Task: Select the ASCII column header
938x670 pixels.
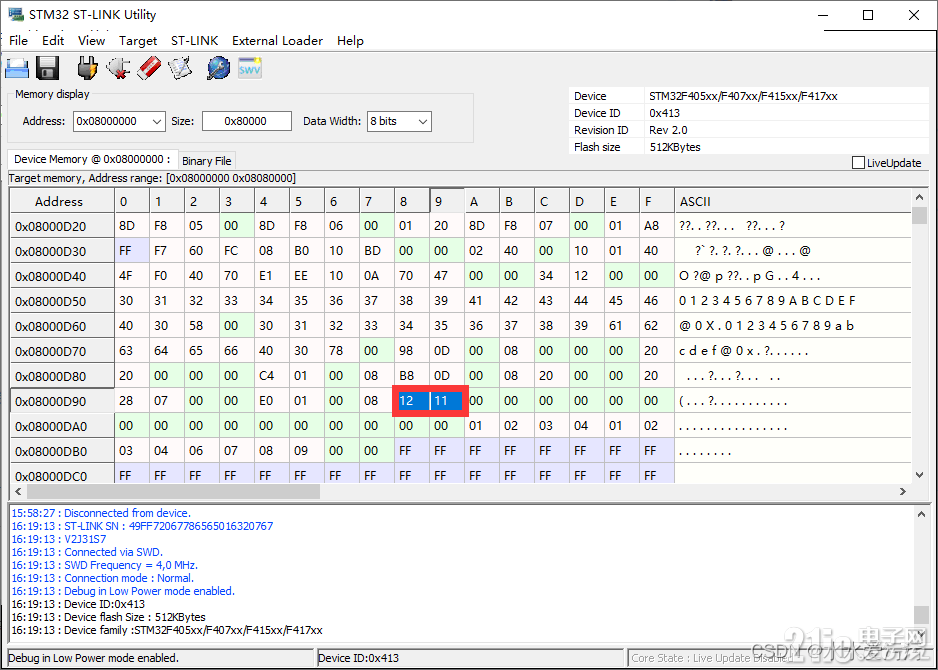Action: click(x=793, y=201)
